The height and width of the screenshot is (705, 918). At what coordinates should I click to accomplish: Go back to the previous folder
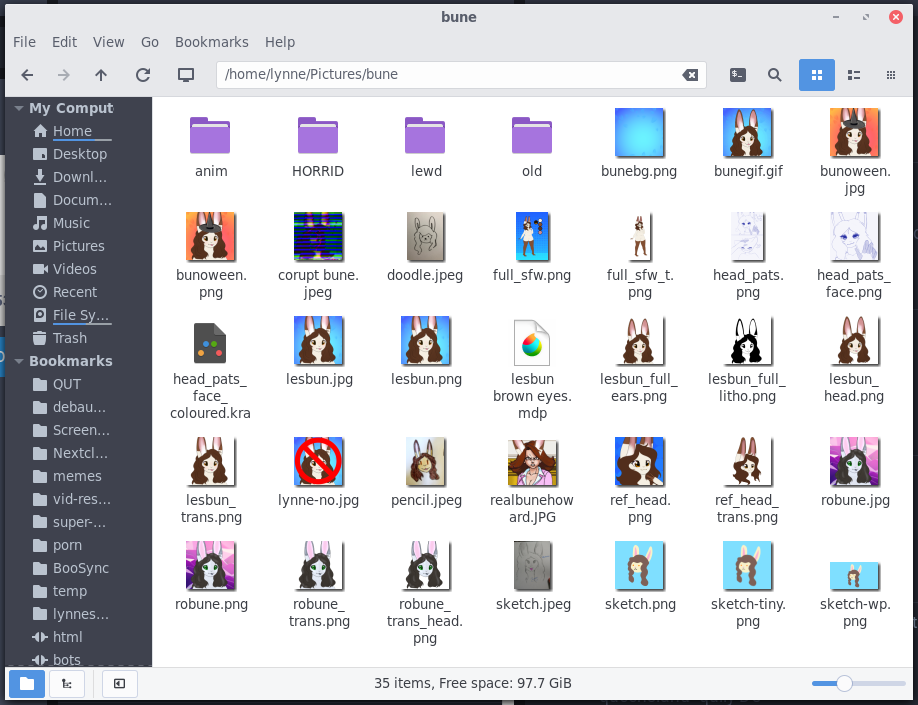pyautogui.click(x=27, y=75)
